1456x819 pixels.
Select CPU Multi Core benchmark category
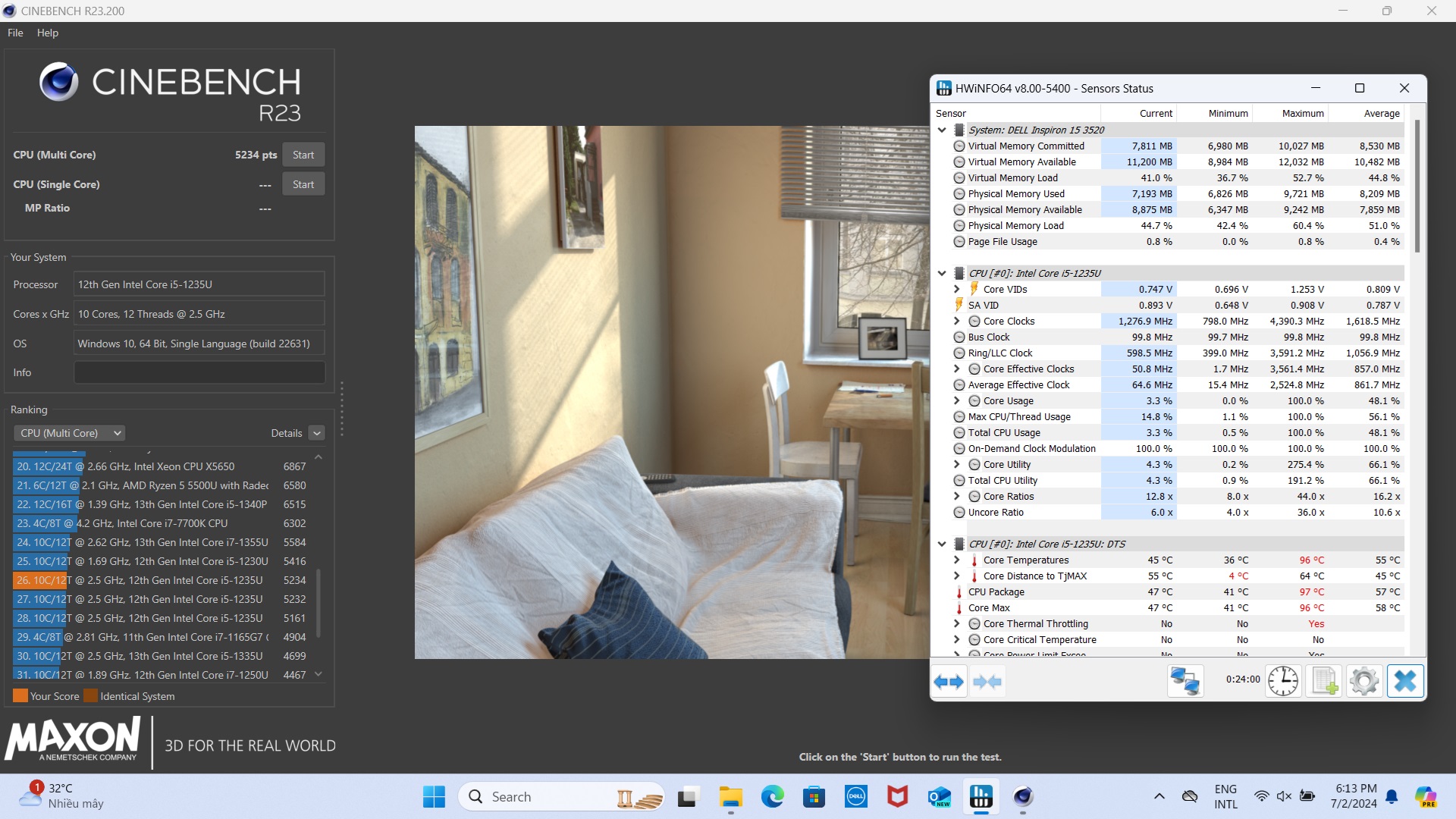tap(67, 432)
